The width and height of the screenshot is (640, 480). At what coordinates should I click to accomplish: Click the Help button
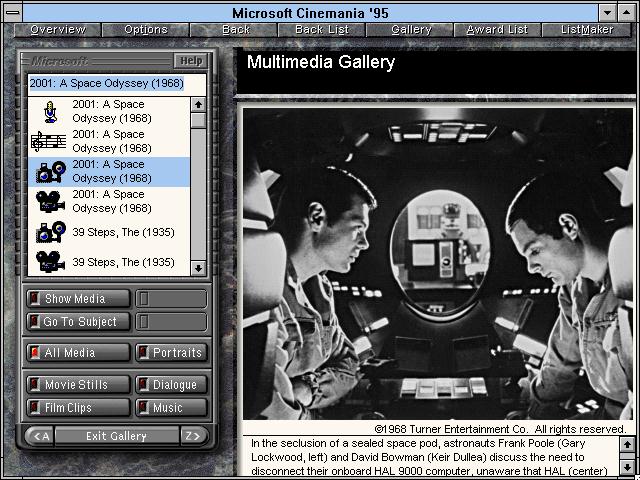coord(191,61)
